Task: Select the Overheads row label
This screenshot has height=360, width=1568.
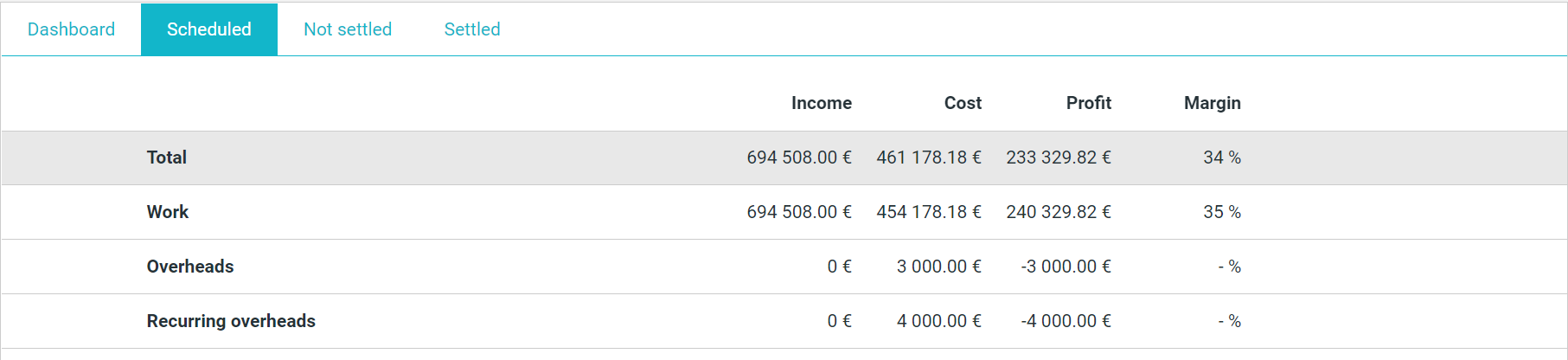Action: click(x=190, y=267)
